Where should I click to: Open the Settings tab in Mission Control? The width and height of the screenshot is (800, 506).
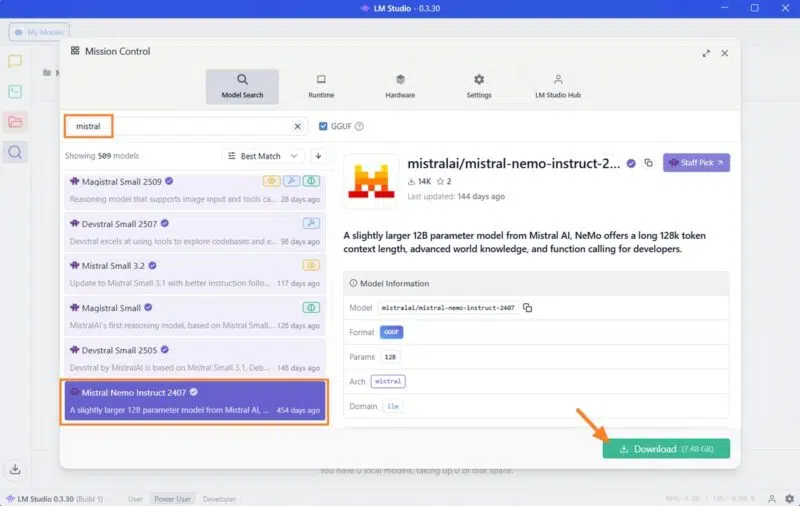pos(479,87)
